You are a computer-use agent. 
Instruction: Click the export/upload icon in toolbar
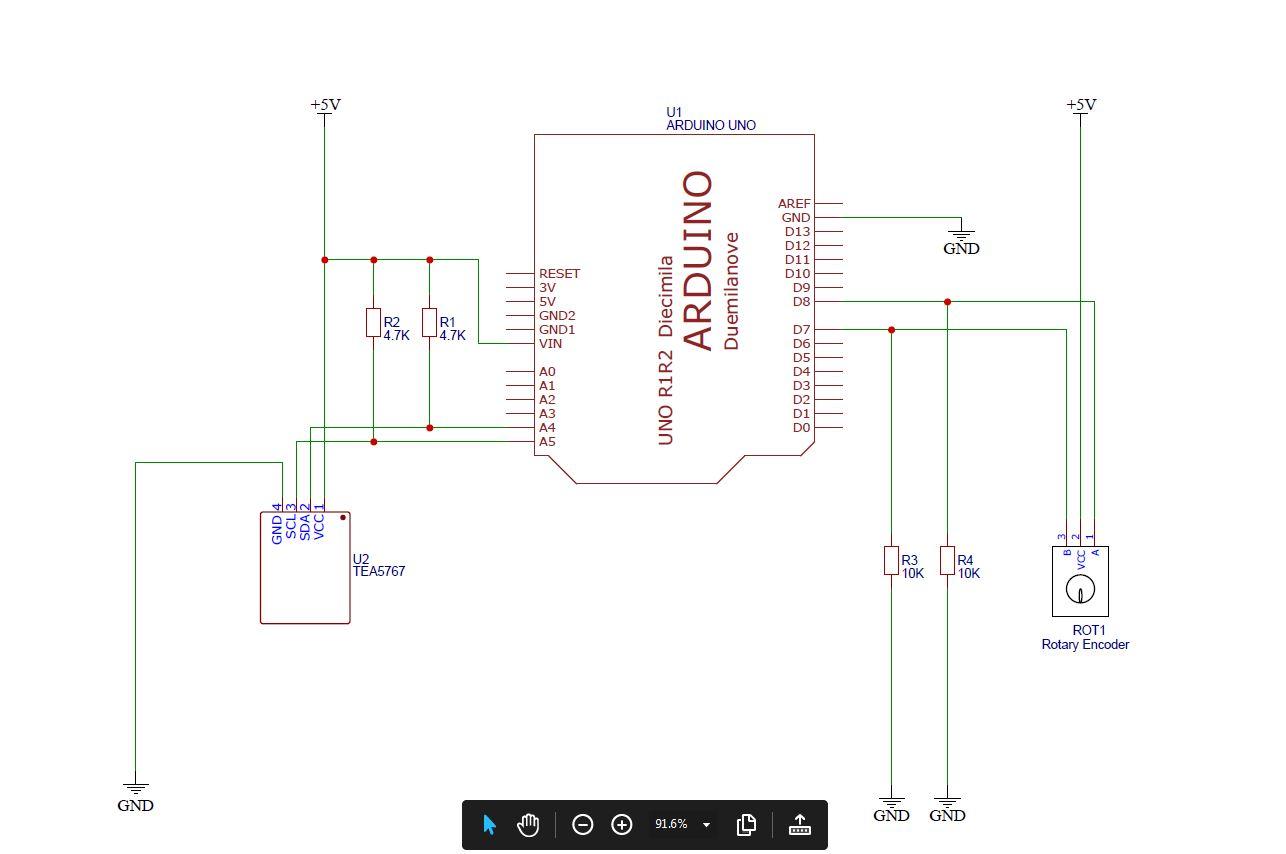[799, 824]
